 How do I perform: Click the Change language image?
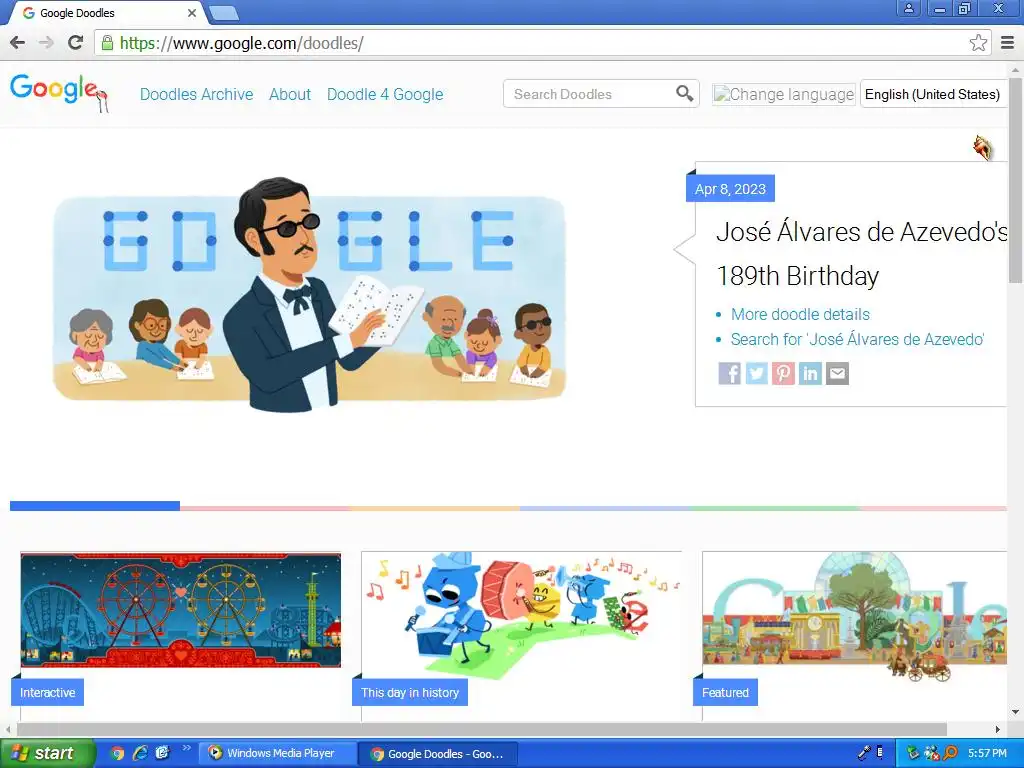pyautogui.click(x=784, y=94)
